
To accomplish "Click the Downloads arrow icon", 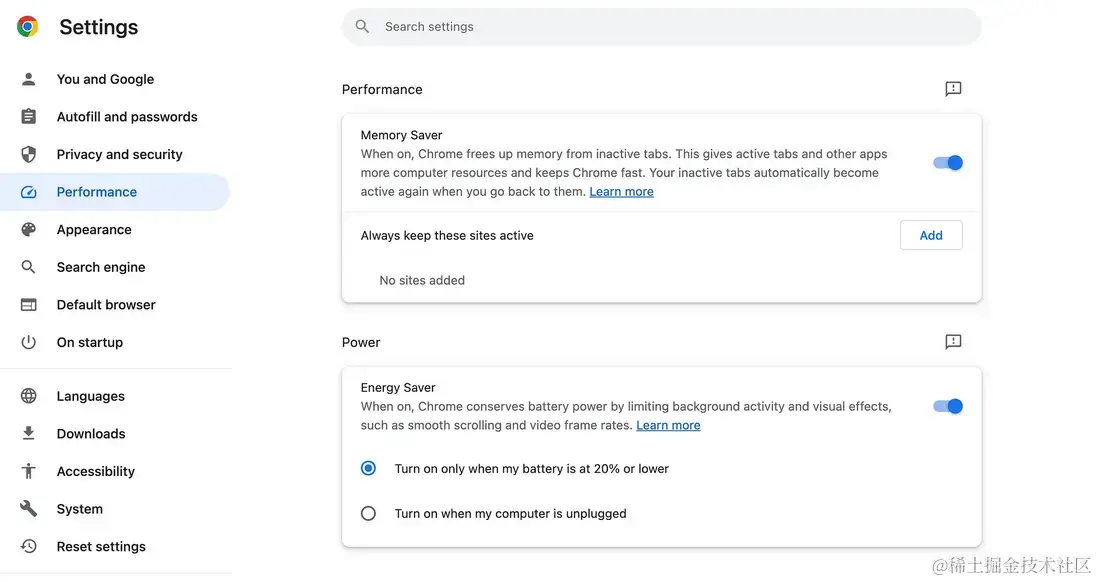I will coord(28,434).
